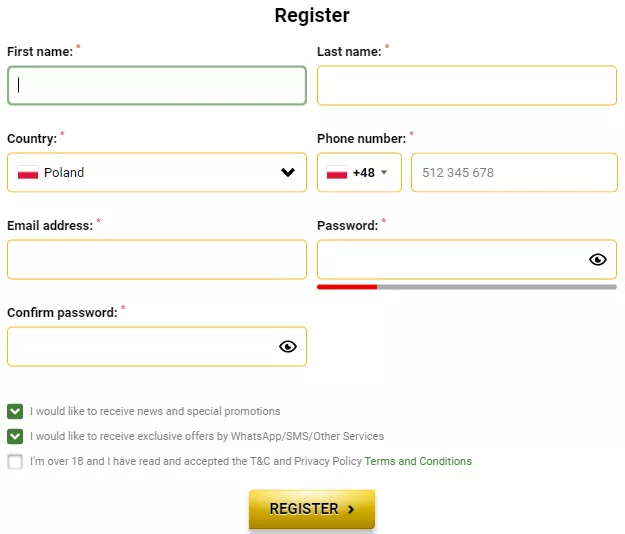
Task: Click the flag icon in phone prefix
Action: click(337, 173)
